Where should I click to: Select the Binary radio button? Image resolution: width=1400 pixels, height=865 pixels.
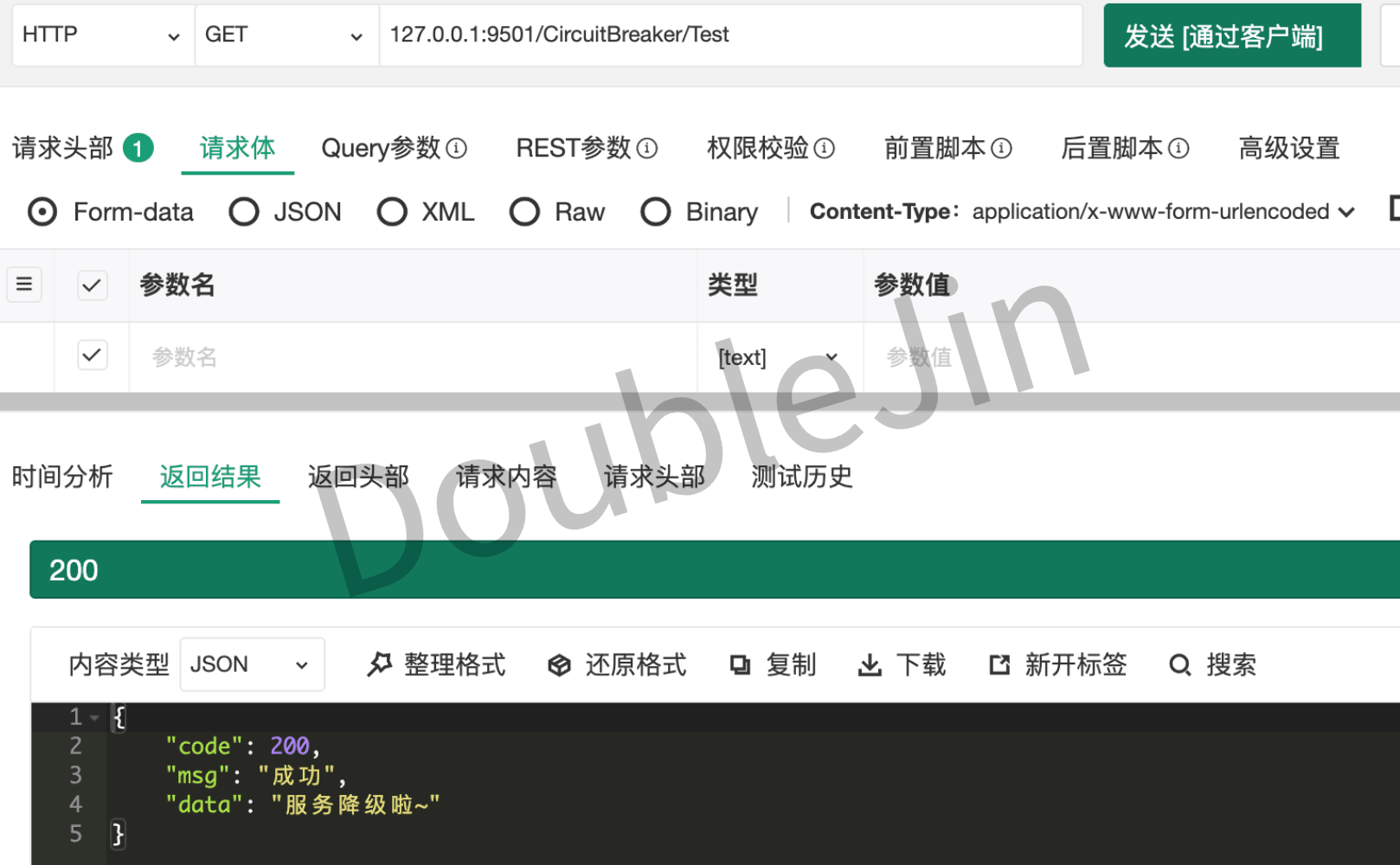tap(656, 212)
